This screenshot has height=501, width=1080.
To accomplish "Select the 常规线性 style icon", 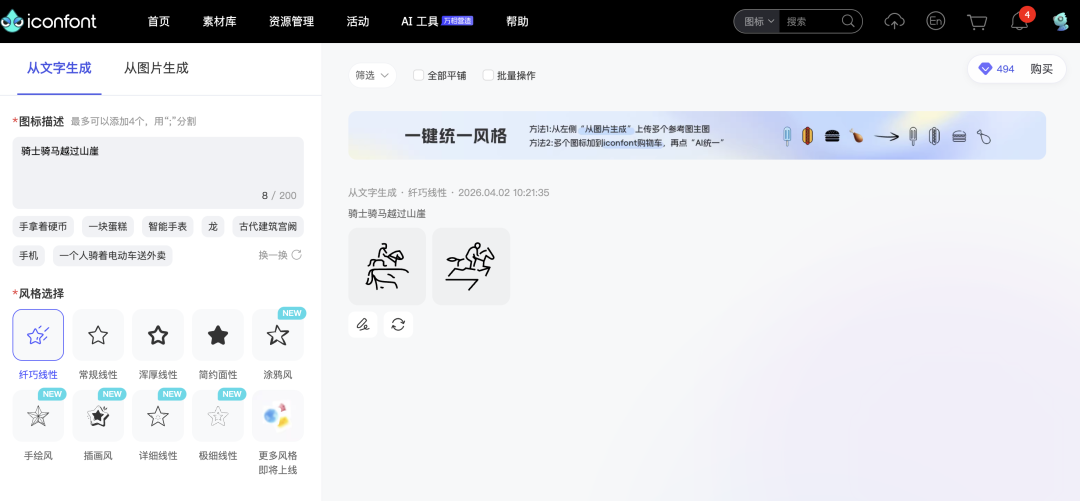I will (x=98, y=335).
